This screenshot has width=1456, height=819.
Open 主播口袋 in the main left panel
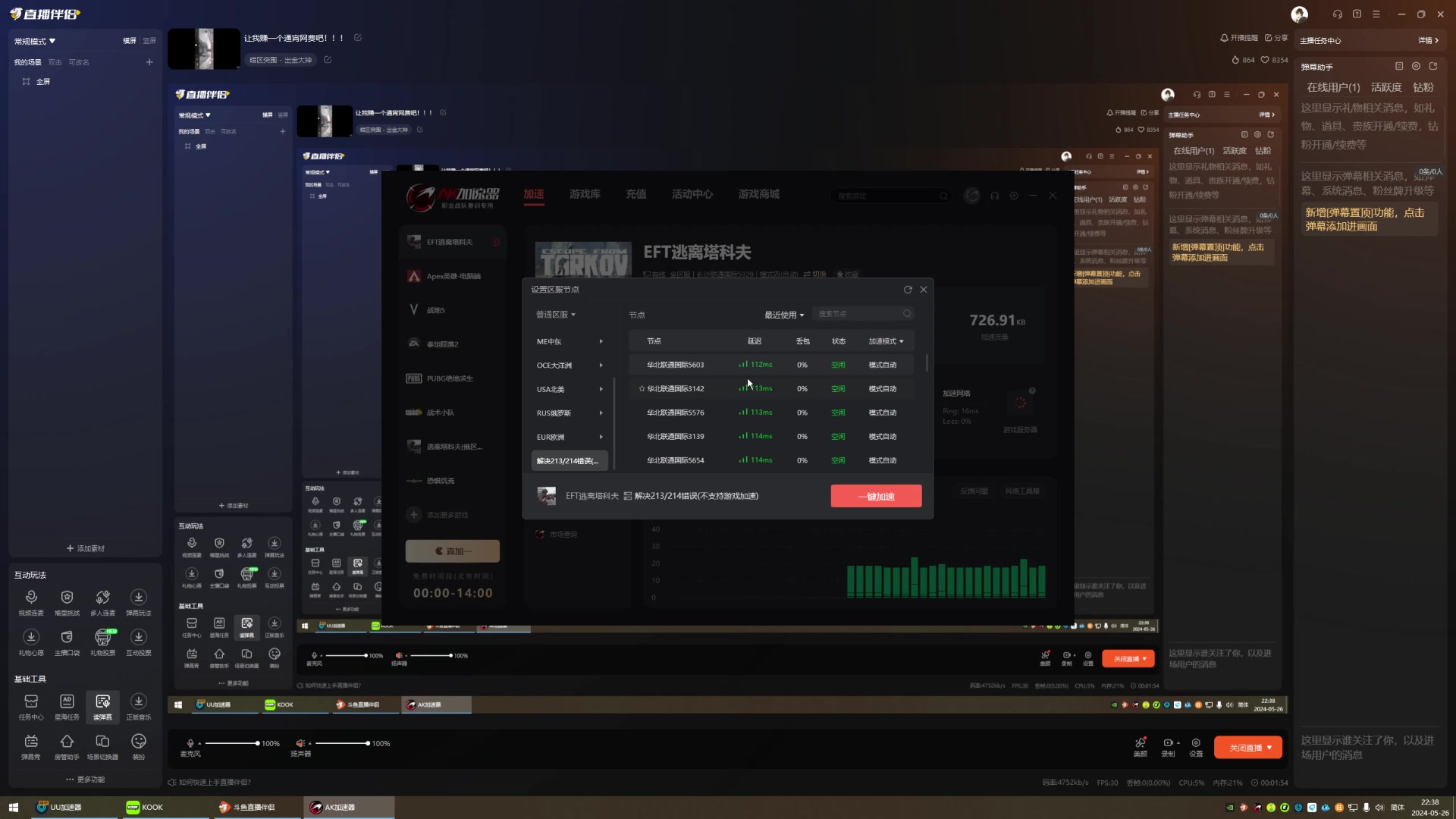pyautogui.click(x=67, y=642)
